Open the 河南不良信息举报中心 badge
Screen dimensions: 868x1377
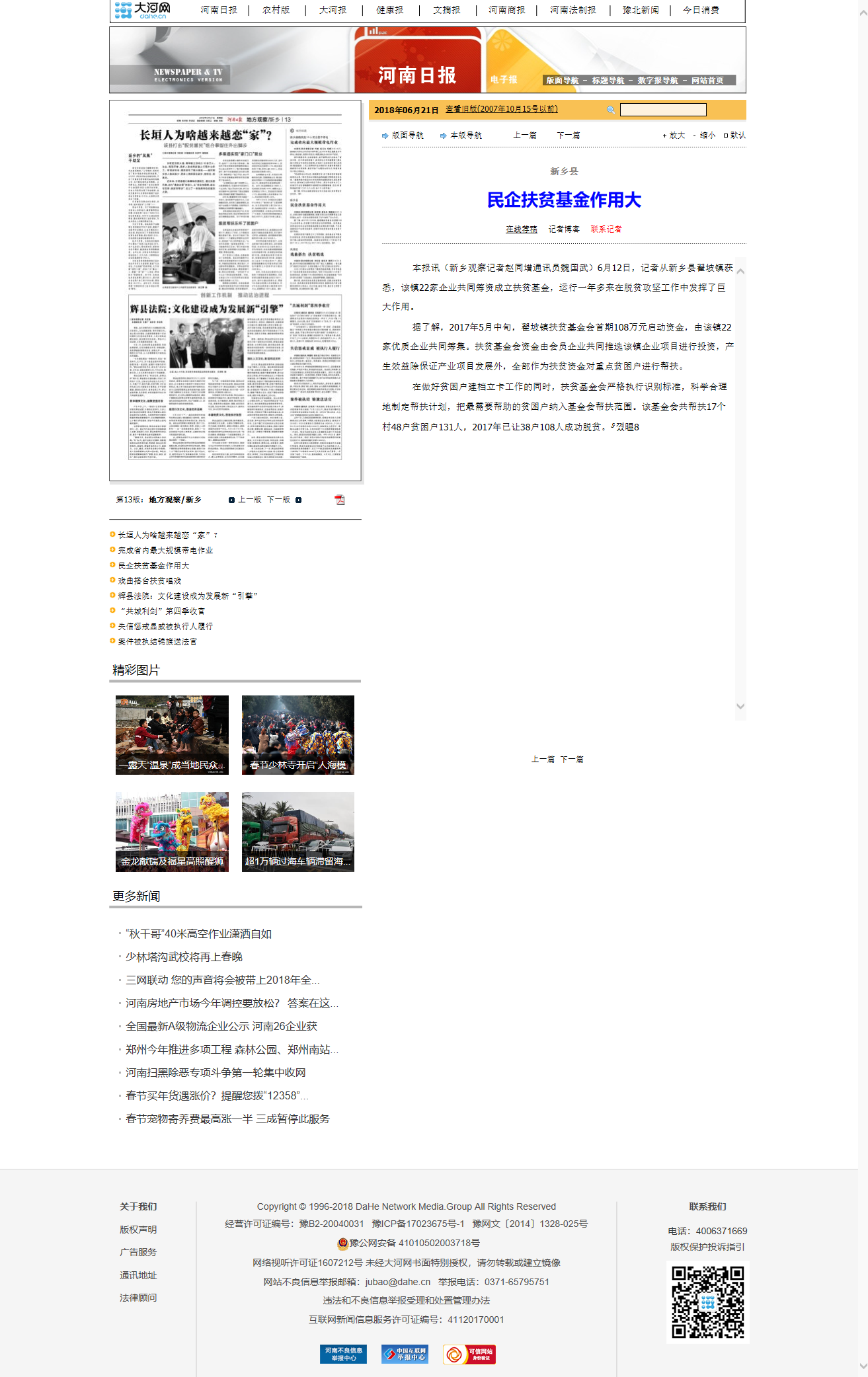point(343,1354)
